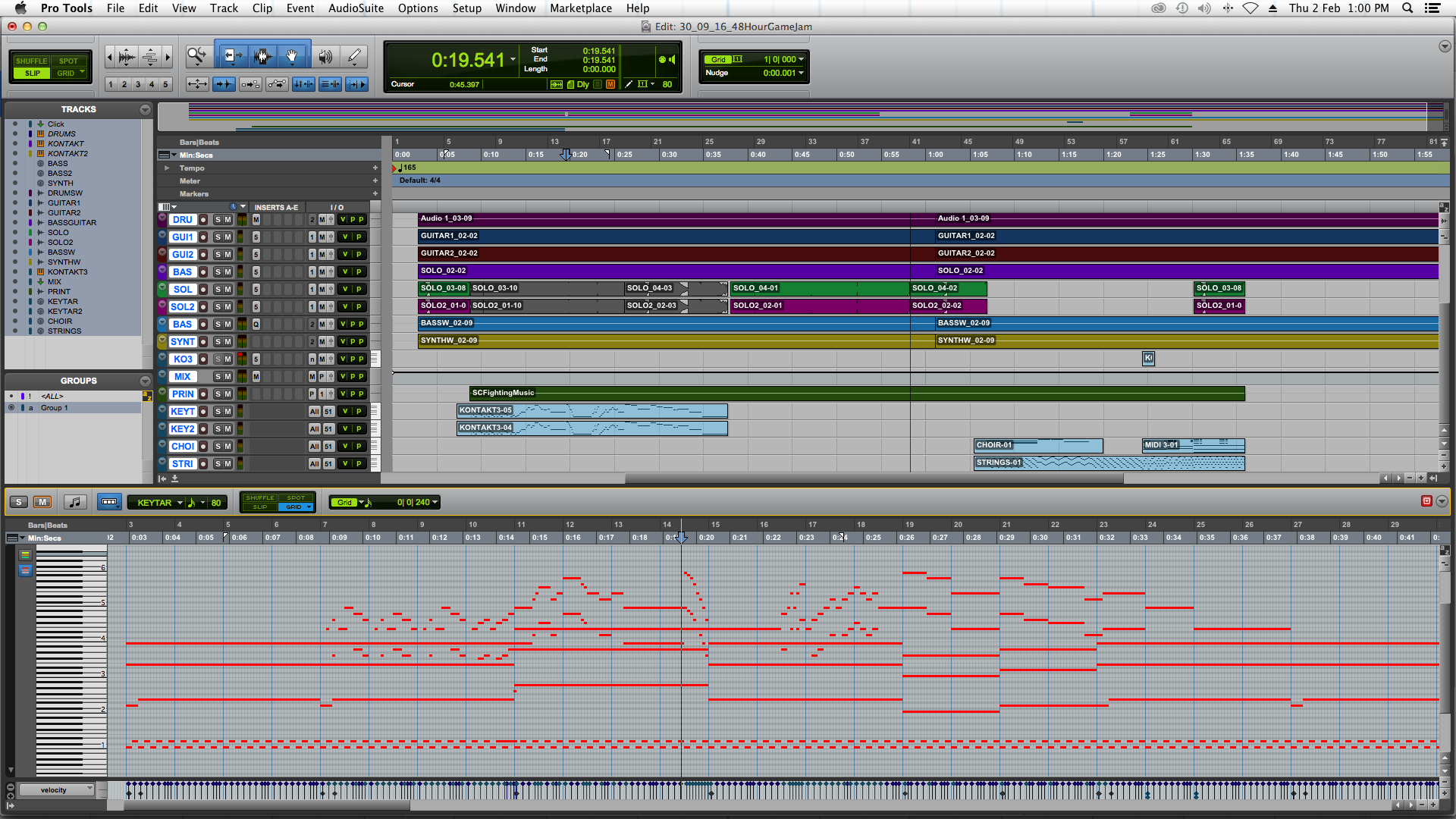This screenshot has width=1456, height=819.
Task: Open the Setup menu
Action: (x=467, y=8)
